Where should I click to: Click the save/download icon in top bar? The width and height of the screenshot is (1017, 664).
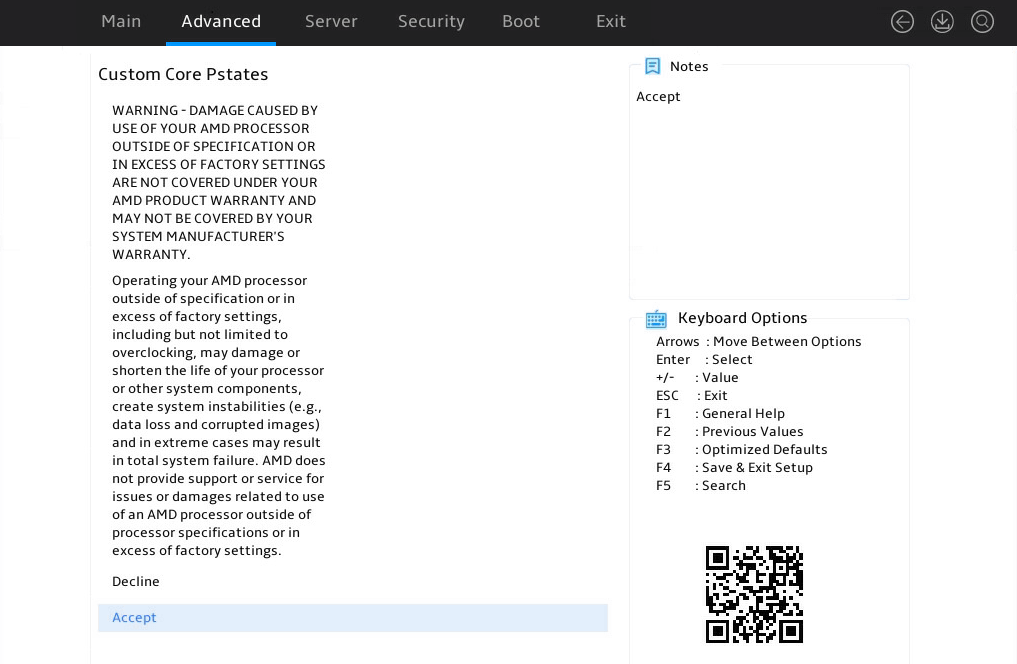tap(942, 21)
